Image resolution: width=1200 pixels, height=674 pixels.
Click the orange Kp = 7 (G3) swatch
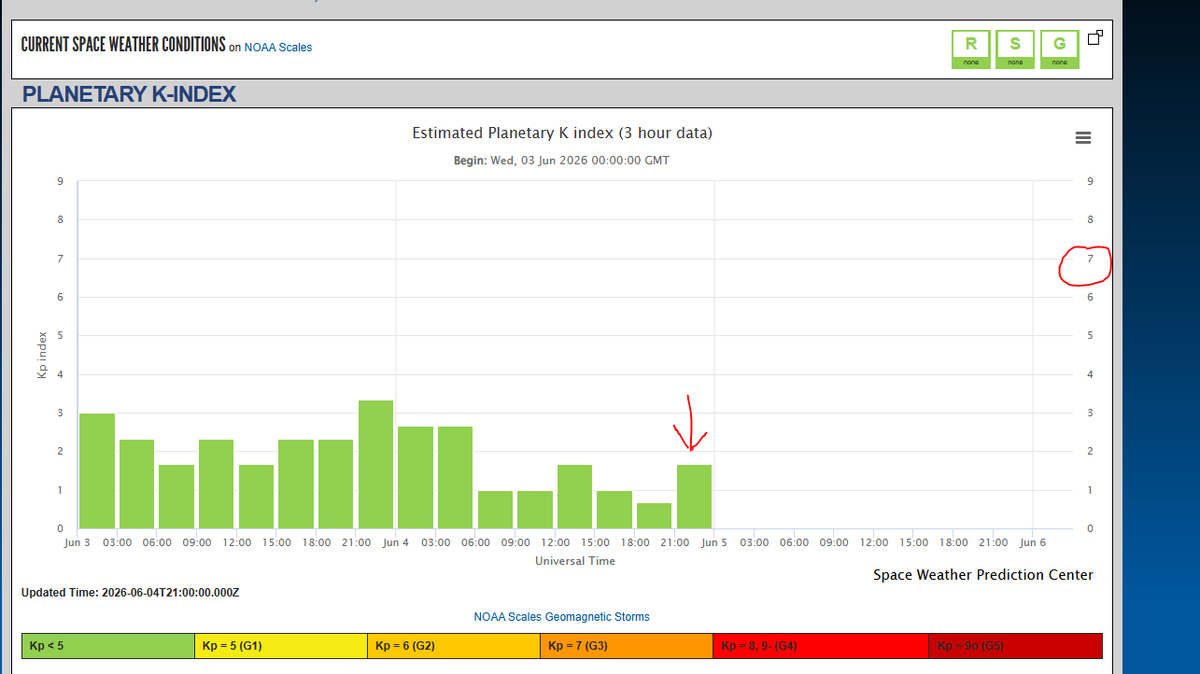click(627, 646)
